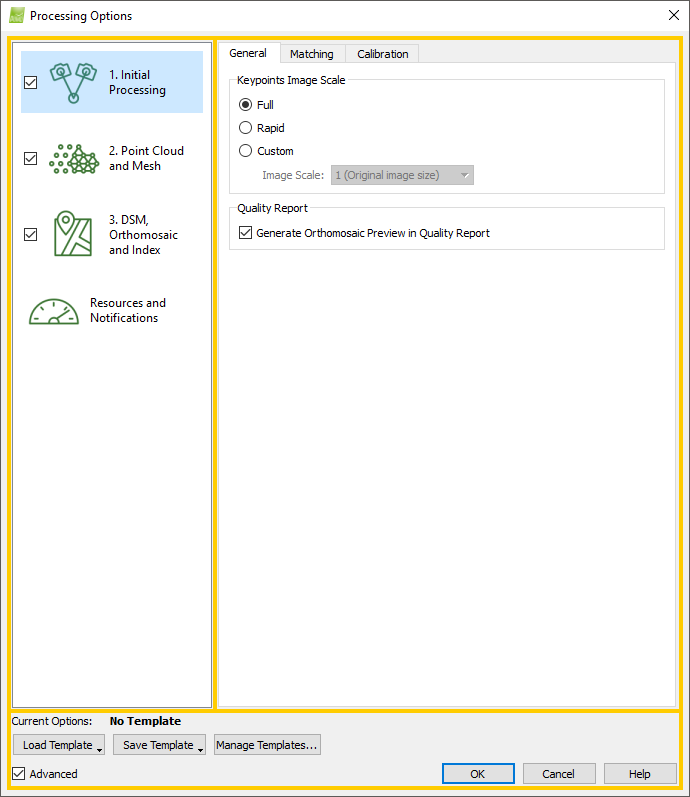The height and width of the screenshot is (797, 690).
Task: Uncheck the Initial Processing step checkbox
Action: pos(30,83)
